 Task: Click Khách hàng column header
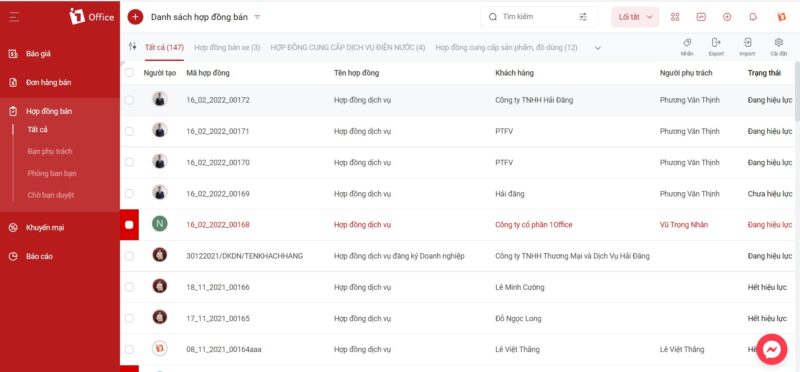[514, 73]
